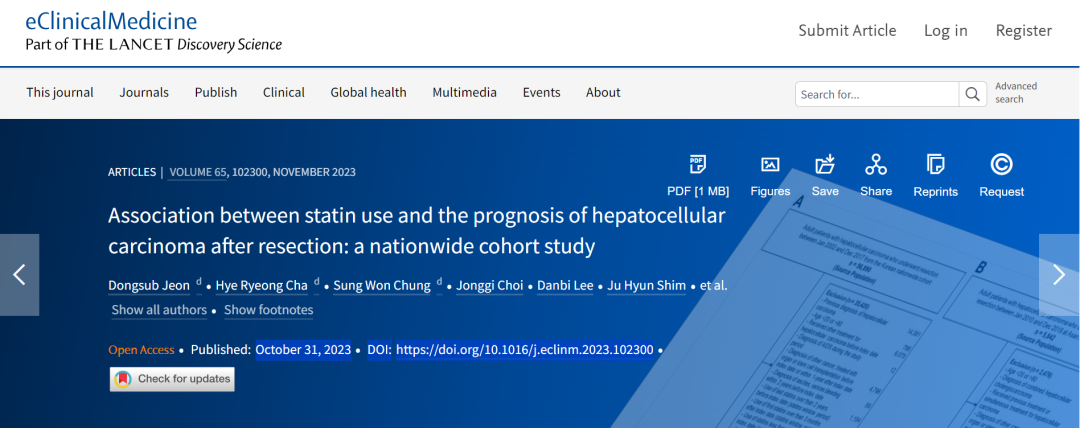Screen dimensions: 1080x428
Task: Expand Show all authors
Action: click(159, 310)
